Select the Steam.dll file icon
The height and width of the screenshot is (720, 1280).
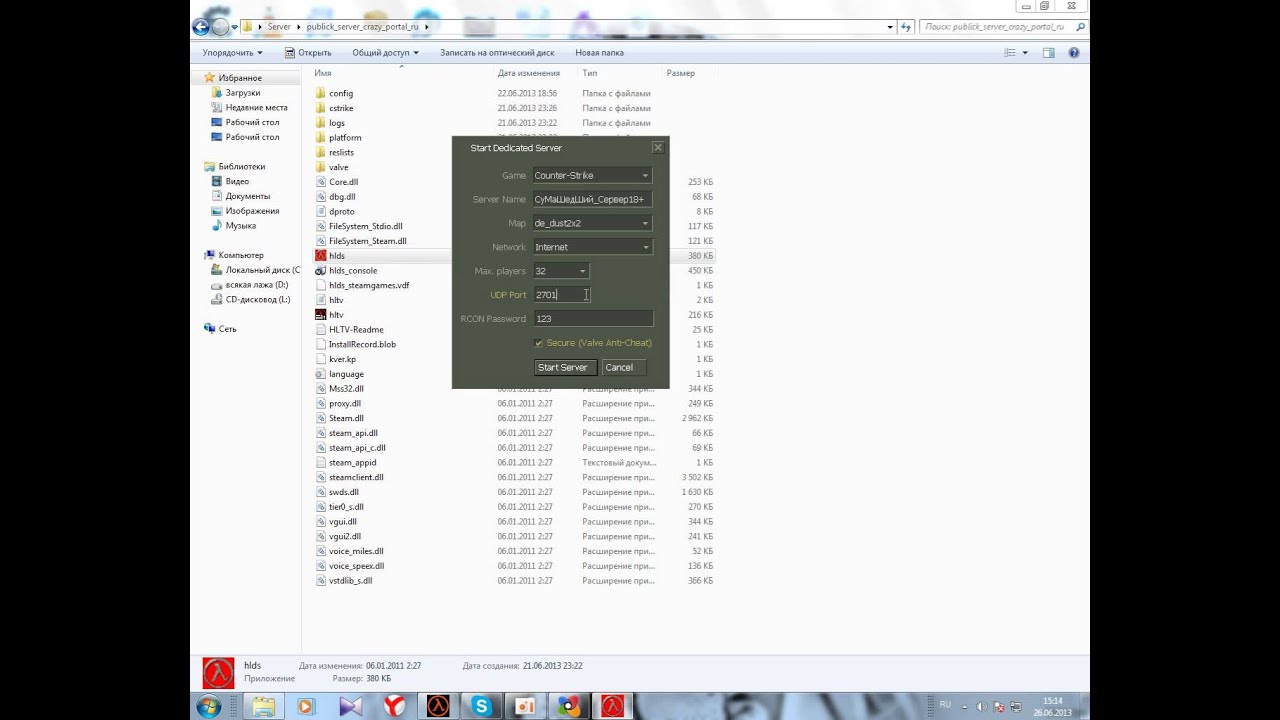(x=321, y=418)
